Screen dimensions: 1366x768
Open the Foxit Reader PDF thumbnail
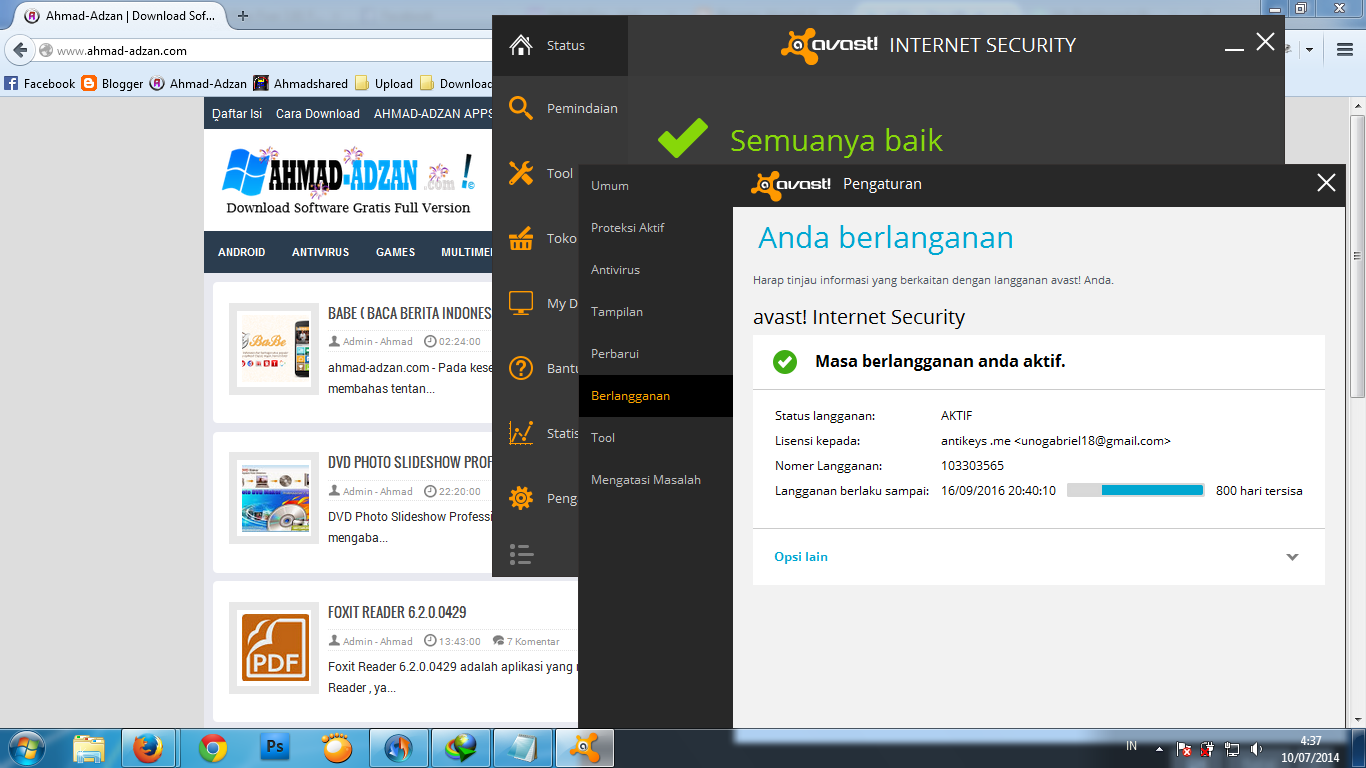274,648
